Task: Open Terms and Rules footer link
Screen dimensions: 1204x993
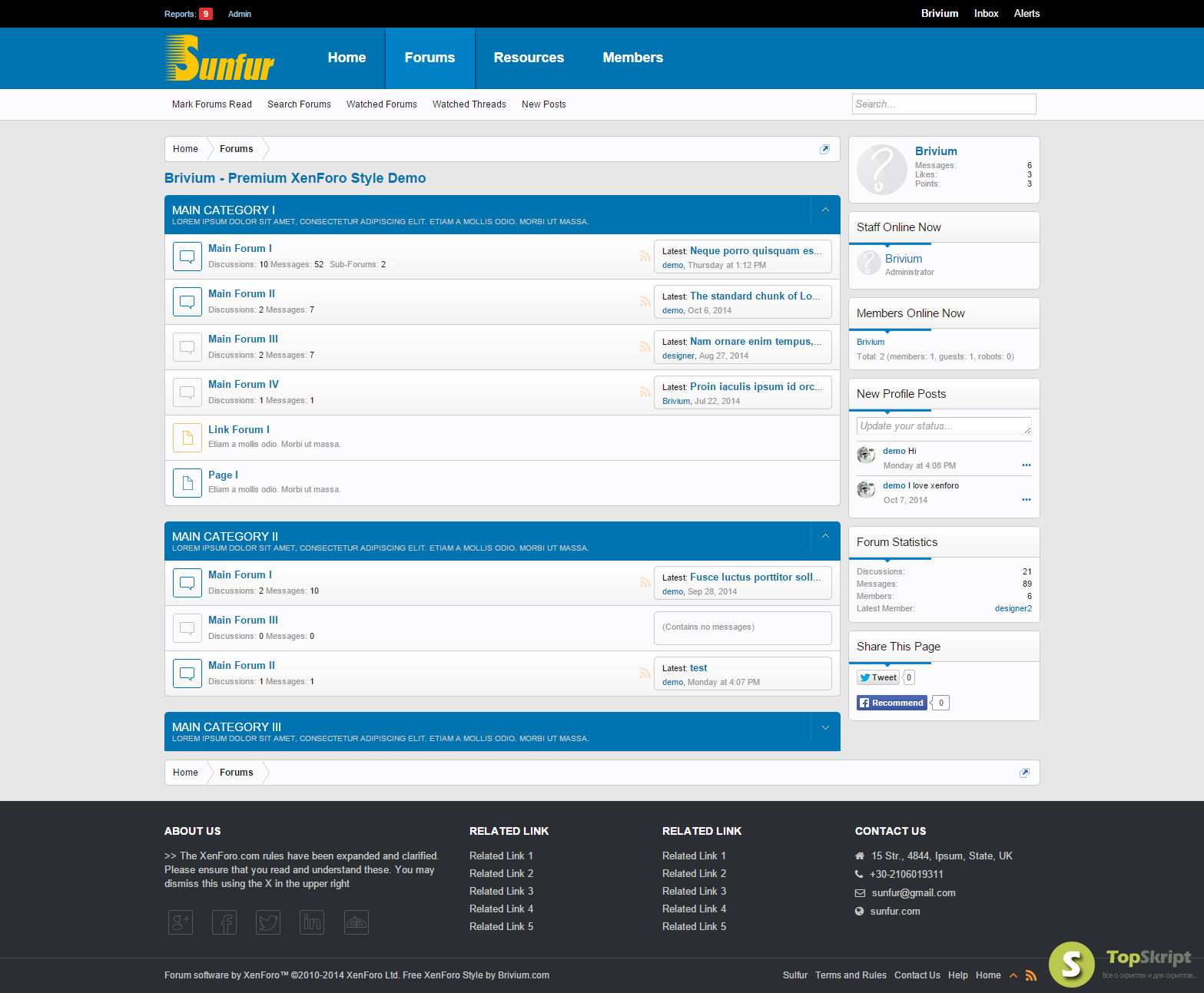Action: [851, 975]
